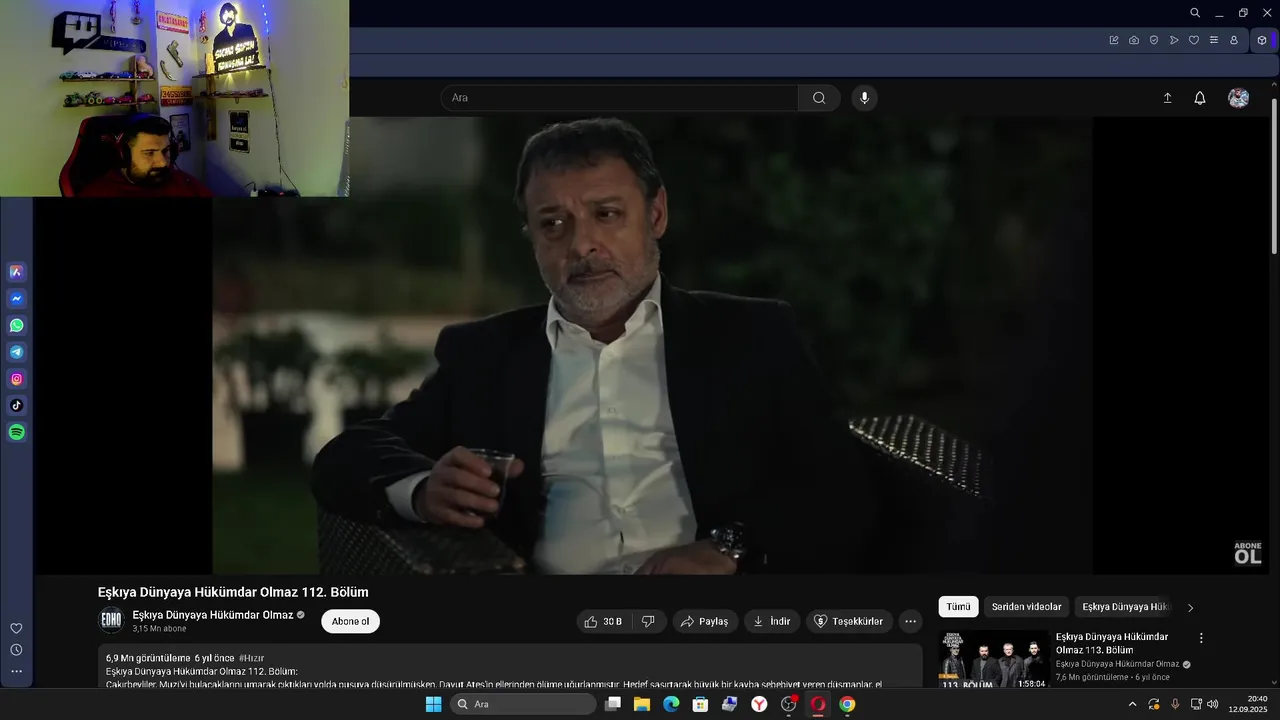
Task: Click the Paylaş share button
Action: (705, 621)
